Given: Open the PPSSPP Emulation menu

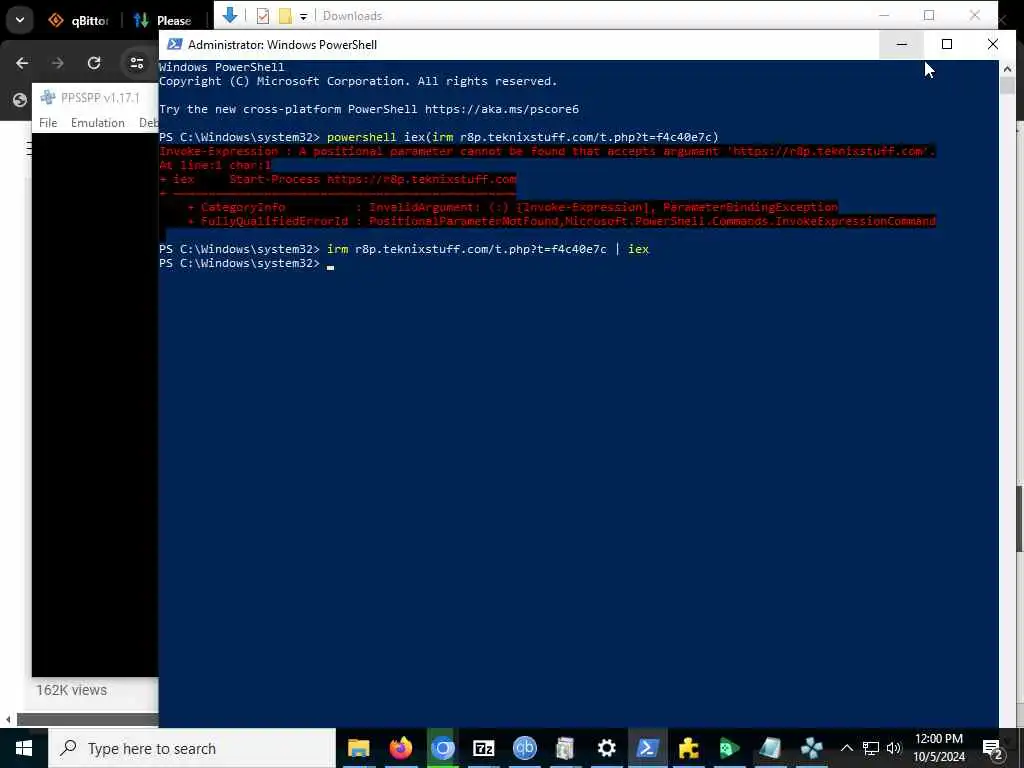Looking at the screenshot, I should click(98, 123).
